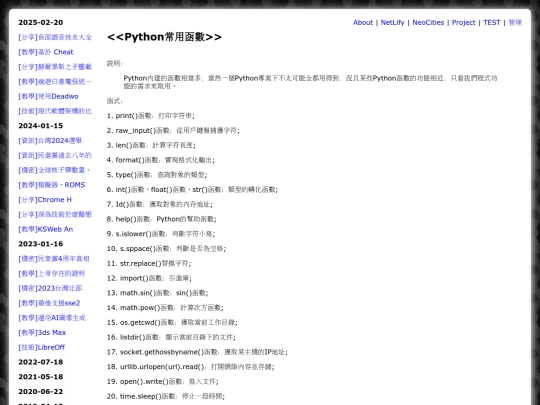
Task: Collapse the 2024-01-15 date section
Action: tap(41, 126)
